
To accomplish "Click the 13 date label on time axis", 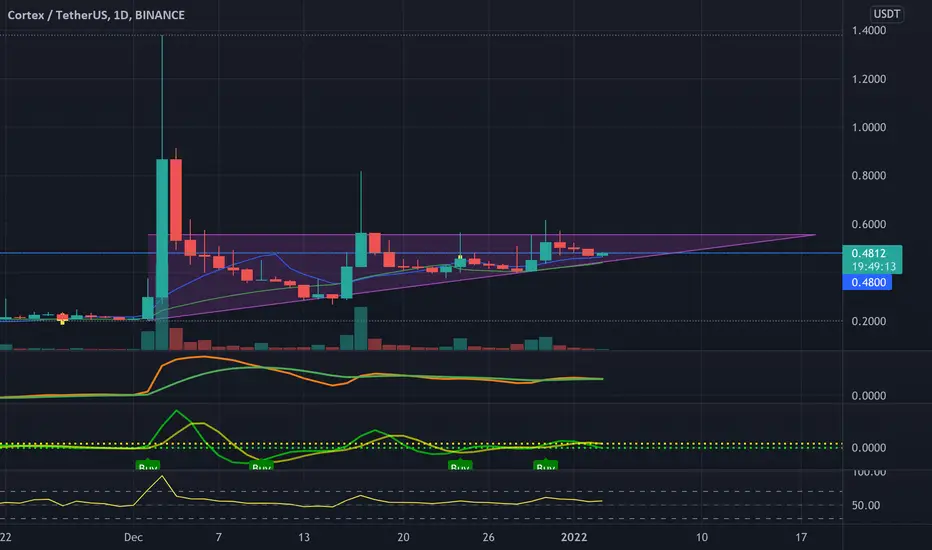I will (x=304, y=538).
